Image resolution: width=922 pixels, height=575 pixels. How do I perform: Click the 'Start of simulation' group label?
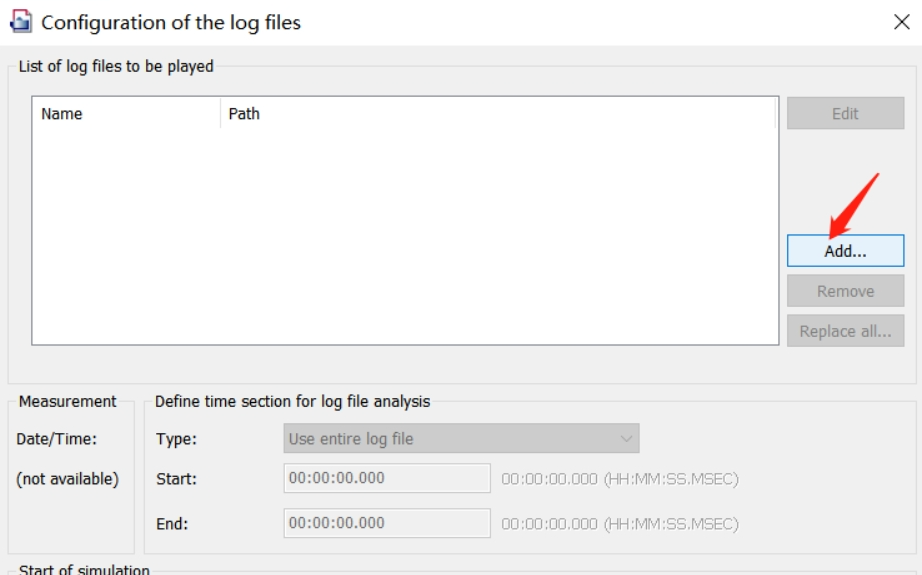[x=84, y=569]
